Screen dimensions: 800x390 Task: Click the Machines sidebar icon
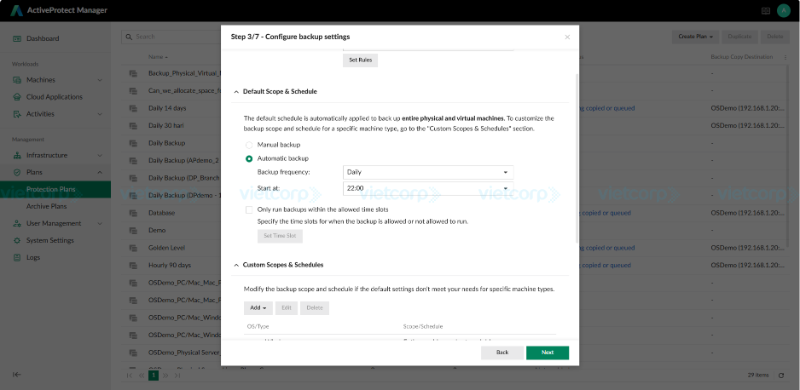pos(17,80)
